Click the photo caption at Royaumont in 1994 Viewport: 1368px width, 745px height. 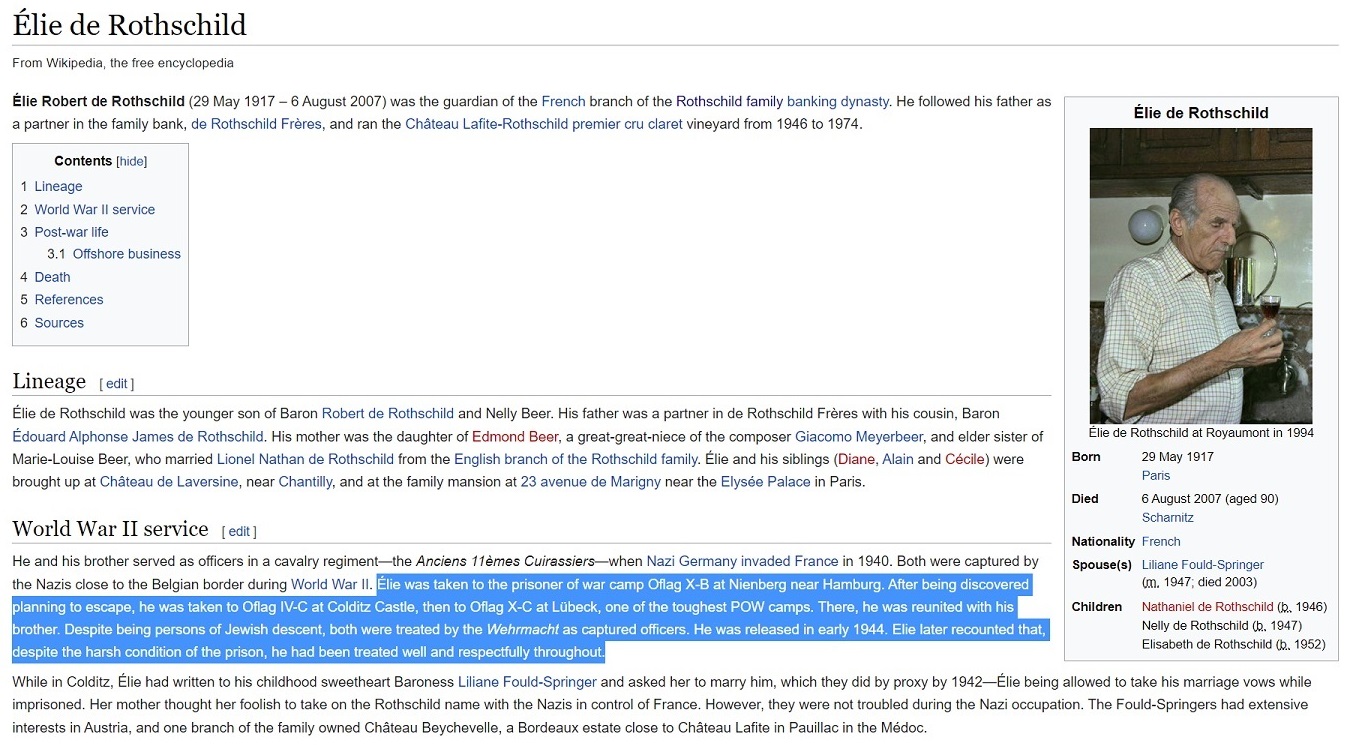1201,433
